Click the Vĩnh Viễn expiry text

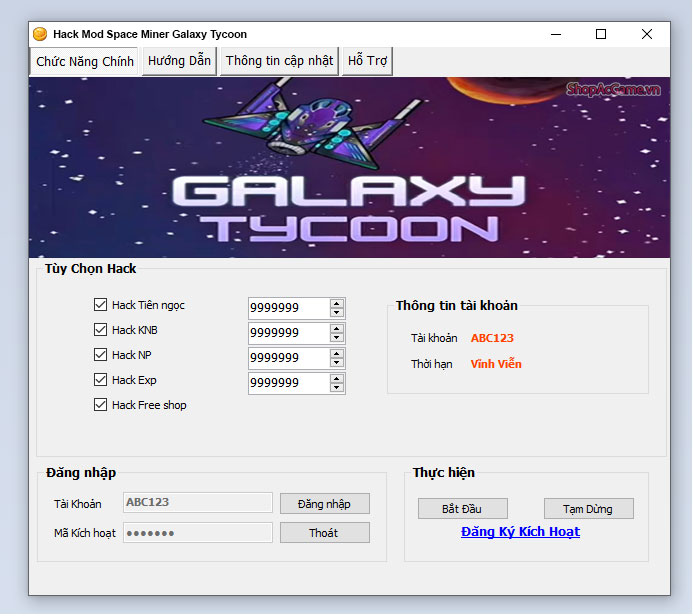tap(496, 364)
